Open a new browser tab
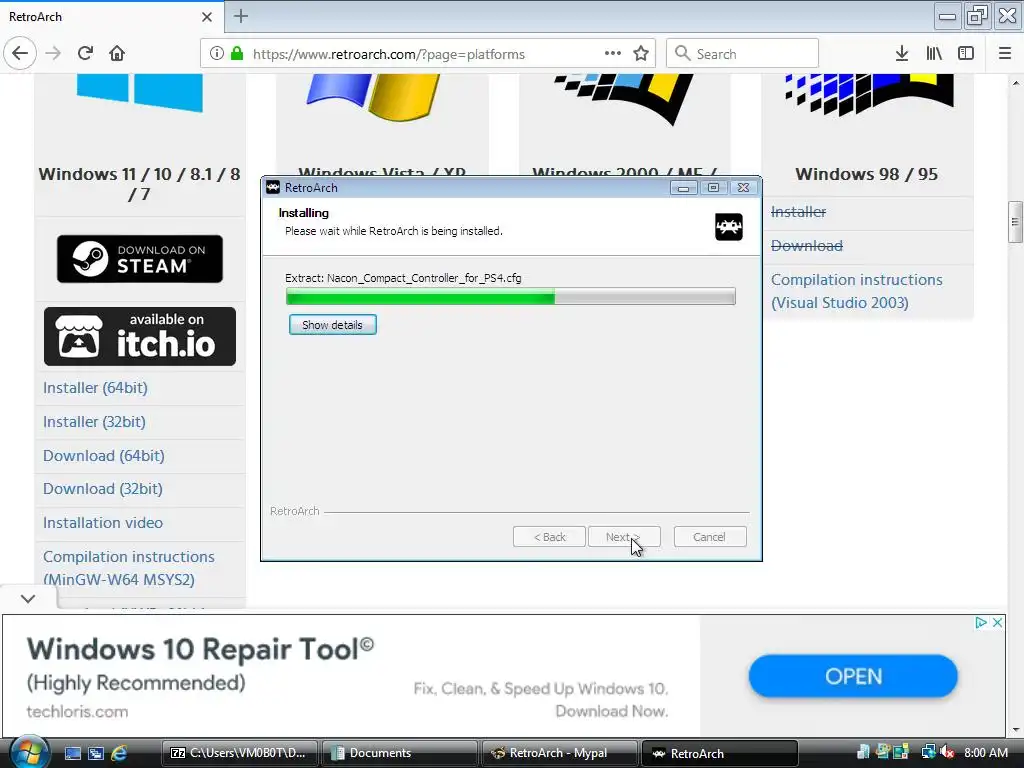 click(241, 16)
